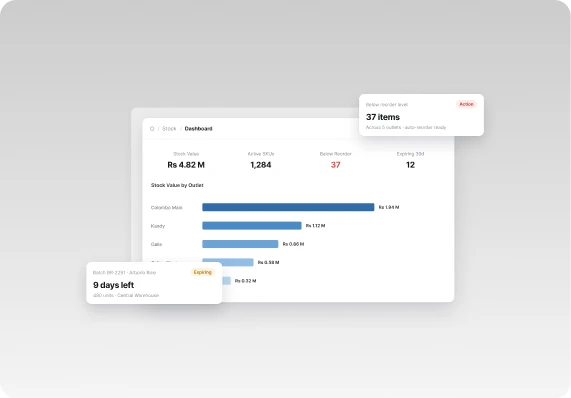
Task: Click the 'Galle' outlet label
Action: coord(156,244)
